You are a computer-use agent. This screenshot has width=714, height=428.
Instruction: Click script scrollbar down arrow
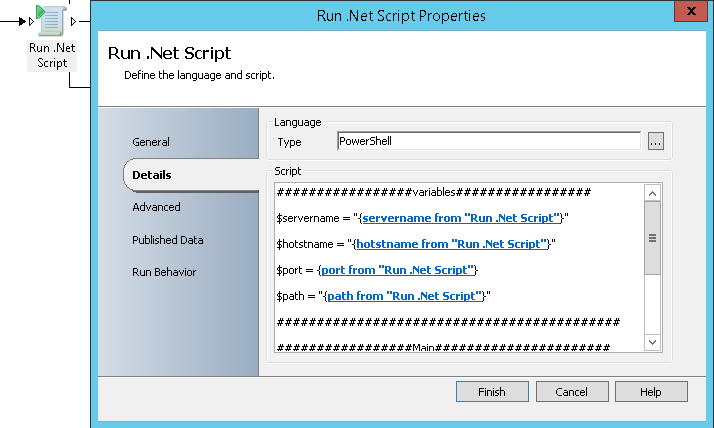click(653, 342)
